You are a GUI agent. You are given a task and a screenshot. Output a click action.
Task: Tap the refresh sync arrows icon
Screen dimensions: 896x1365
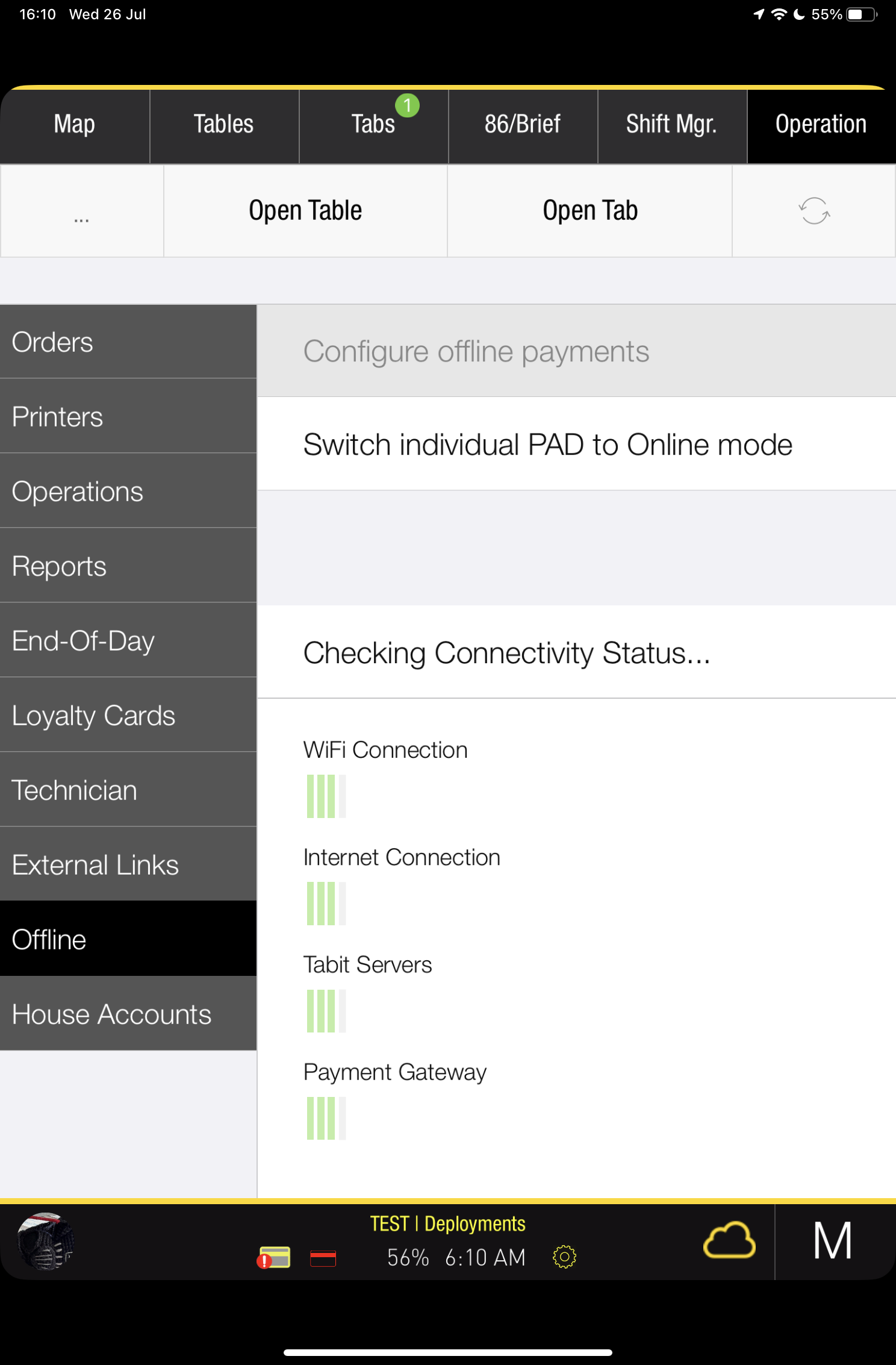point(814,211)
